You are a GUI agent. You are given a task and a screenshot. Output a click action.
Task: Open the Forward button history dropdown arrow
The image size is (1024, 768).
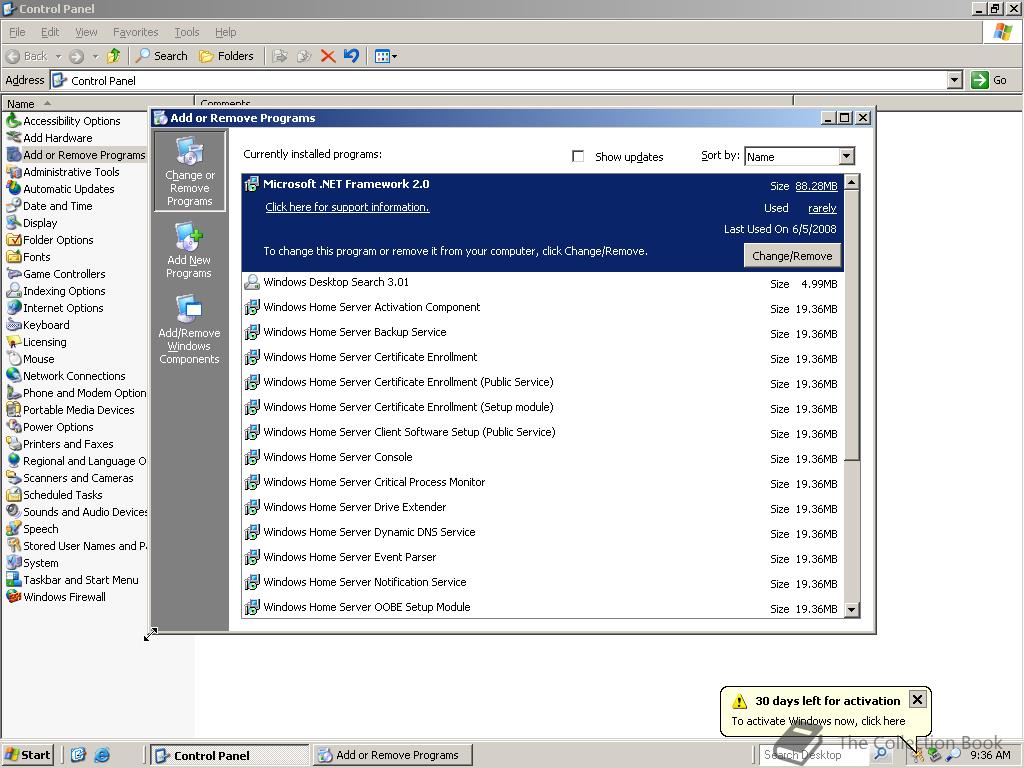point(95,56)
